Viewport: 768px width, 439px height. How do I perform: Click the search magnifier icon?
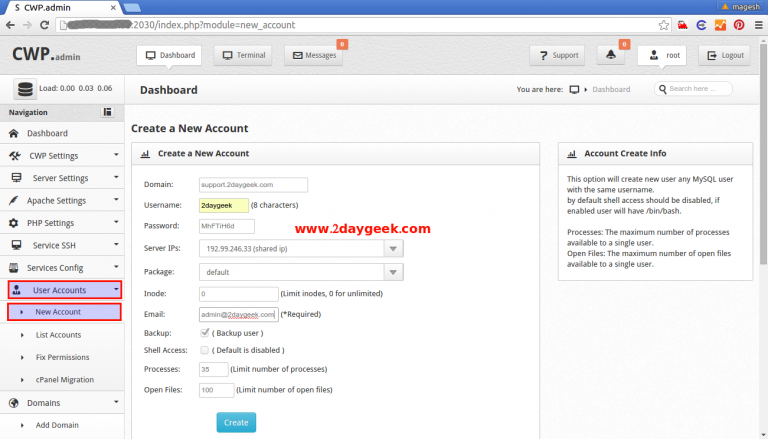pyautogui.click(x=663, y=89)
